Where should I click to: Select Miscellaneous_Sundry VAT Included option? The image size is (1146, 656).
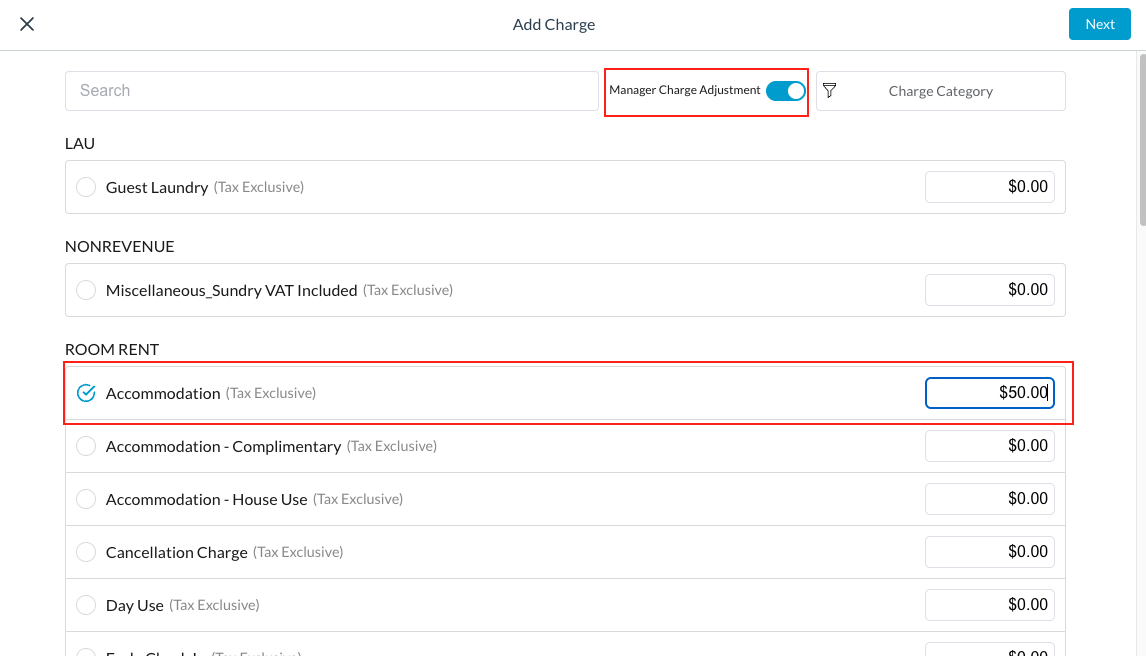(x=86, y=290)
